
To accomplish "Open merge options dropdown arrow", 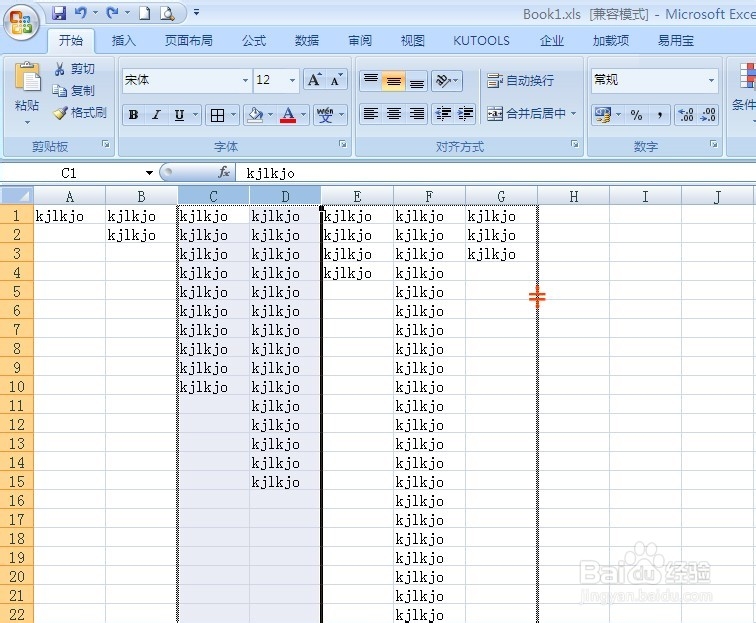I will coord(574,114).
